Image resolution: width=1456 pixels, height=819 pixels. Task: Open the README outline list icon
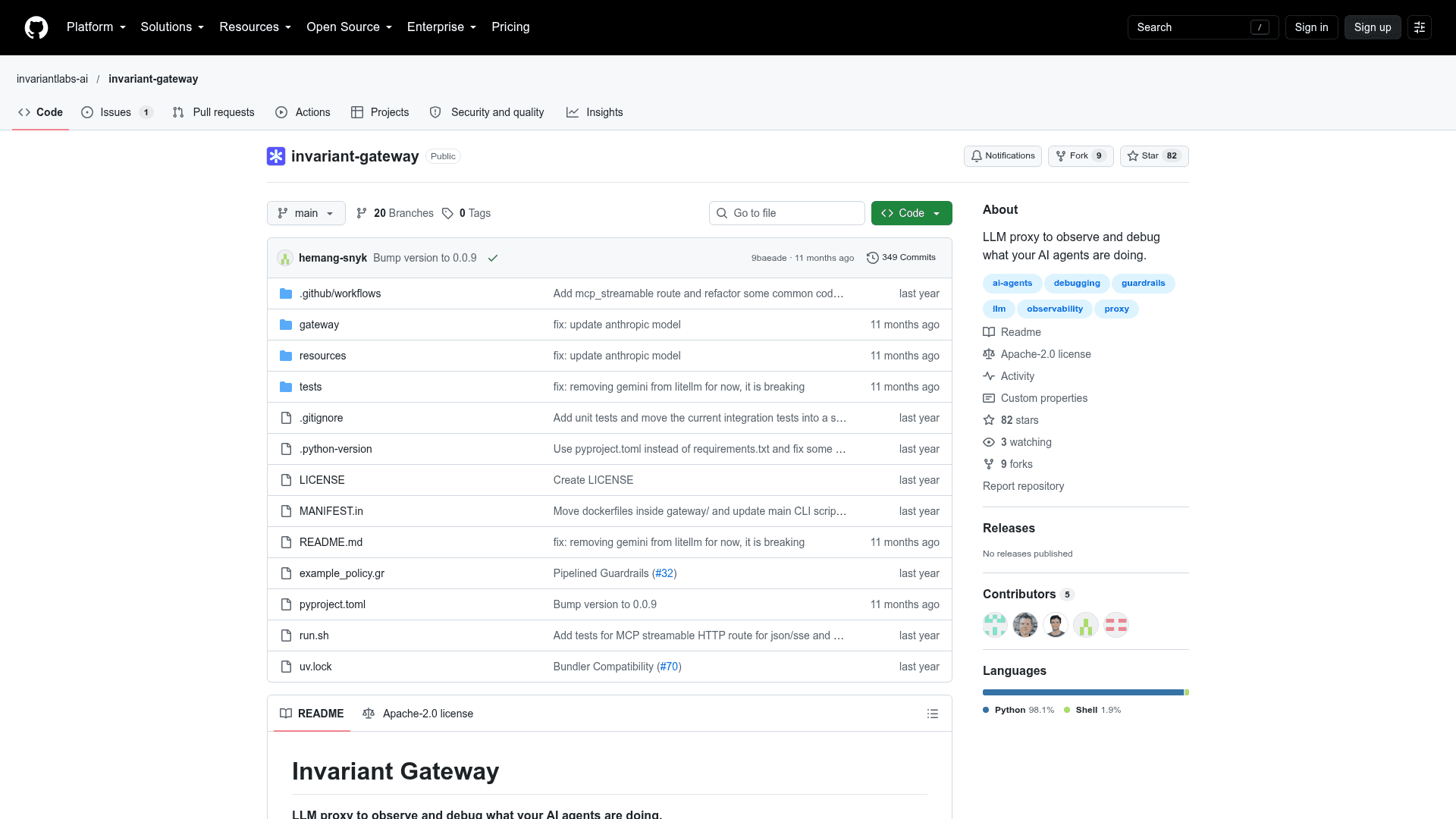coord(933,714)
